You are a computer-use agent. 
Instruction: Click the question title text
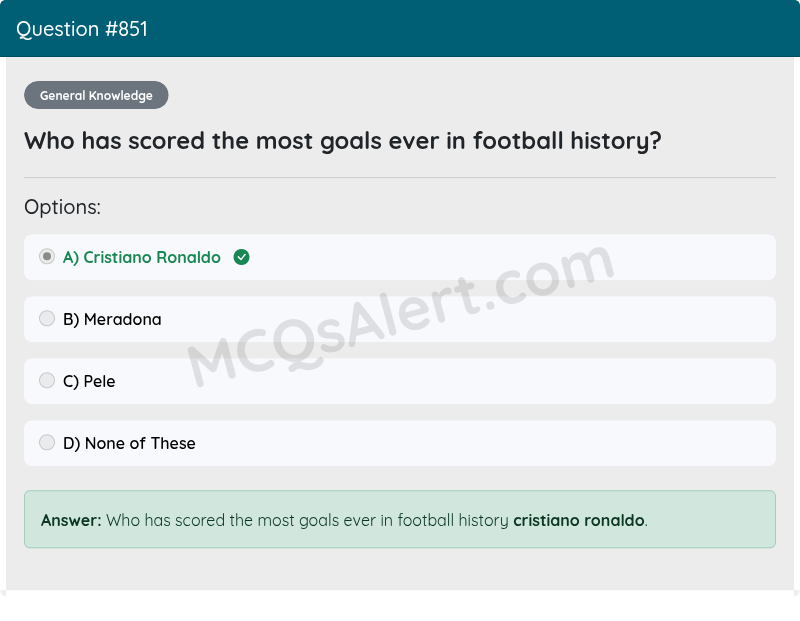click(x=341, y=141)
